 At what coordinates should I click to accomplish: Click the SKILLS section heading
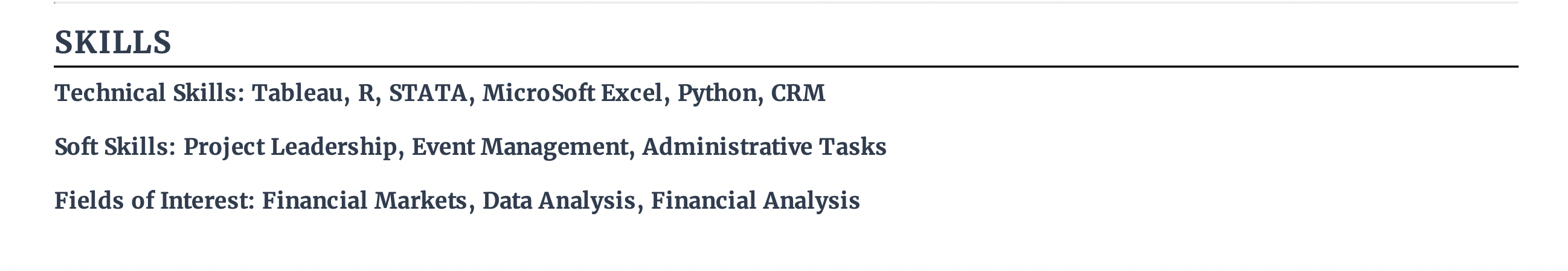click(112, 42)
